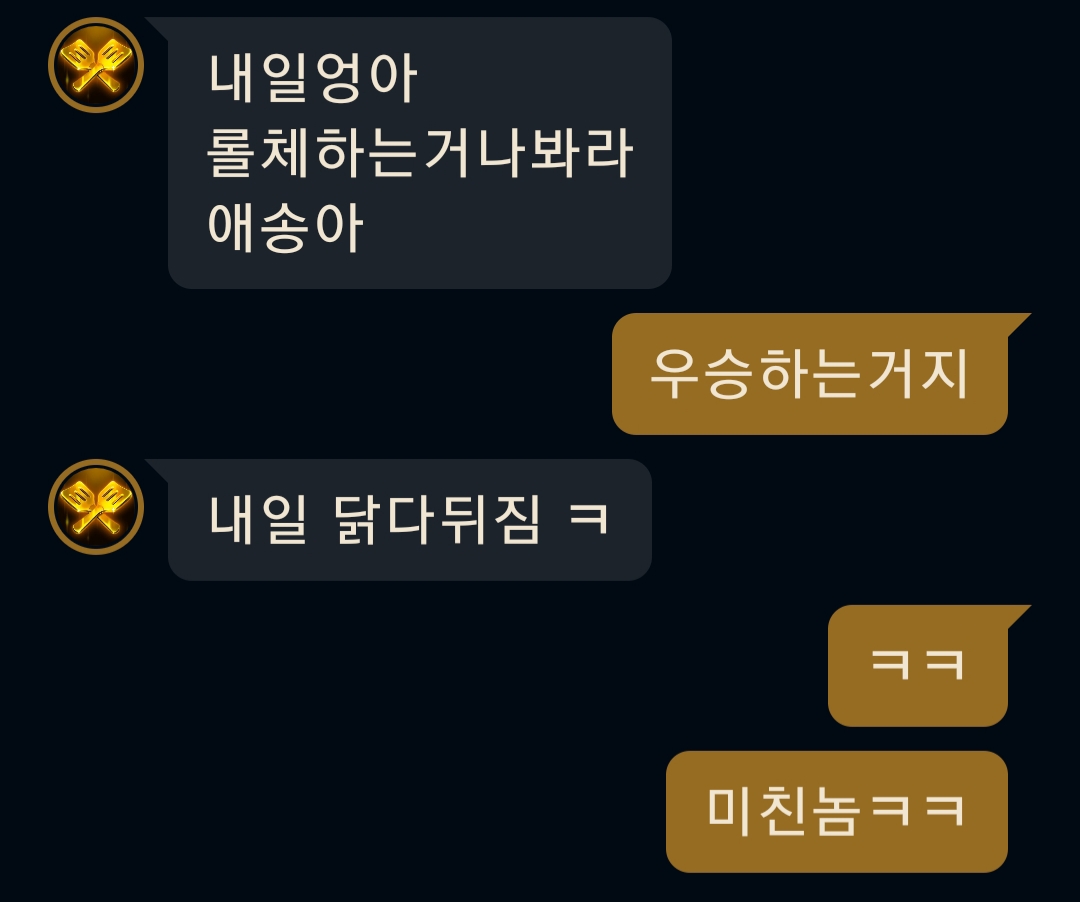1080x902 pixels.
Task: Tap the 내일엉아 text line
Action: point(313,78)
